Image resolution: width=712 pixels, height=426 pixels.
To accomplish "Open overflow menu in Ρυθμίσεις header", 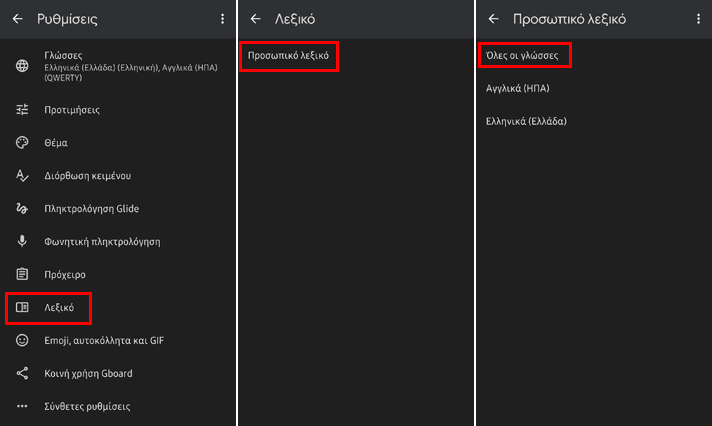I will pos(222,19).
